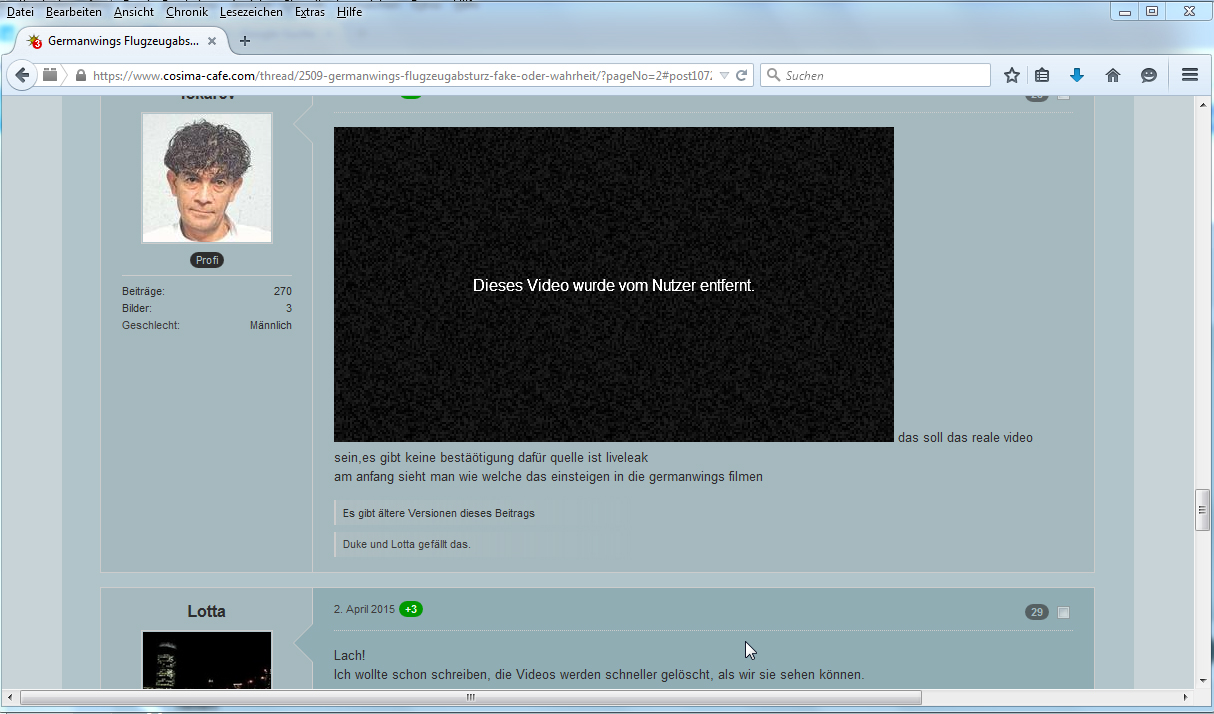Show bookmarks list icon in toolbar
1214x714 pixels.
(1042, 75)
